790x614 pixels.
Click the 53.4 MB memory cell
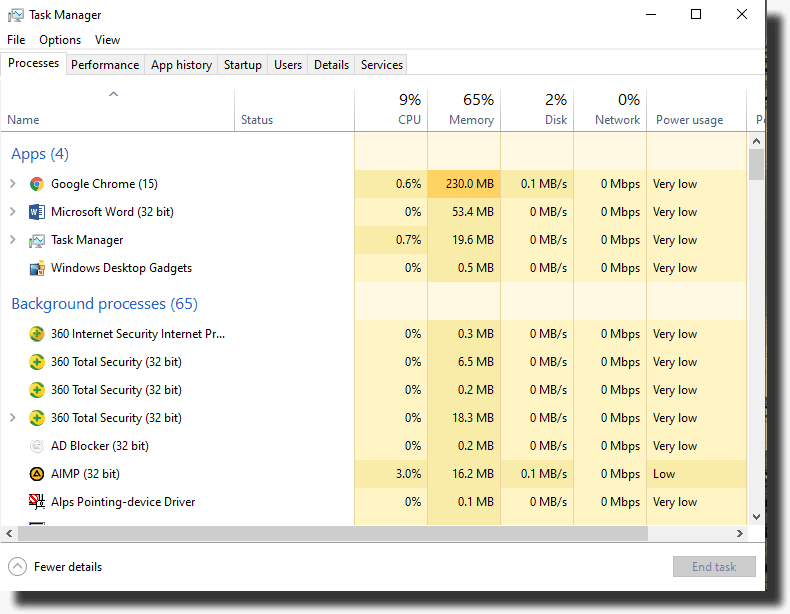point(464,212)
